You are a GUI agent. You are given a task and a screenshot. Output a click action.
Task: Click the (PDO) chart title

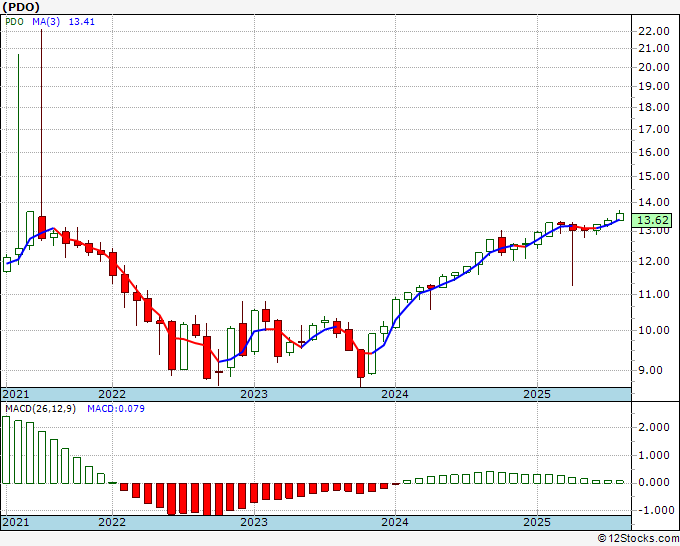click(x=21, y=7)
